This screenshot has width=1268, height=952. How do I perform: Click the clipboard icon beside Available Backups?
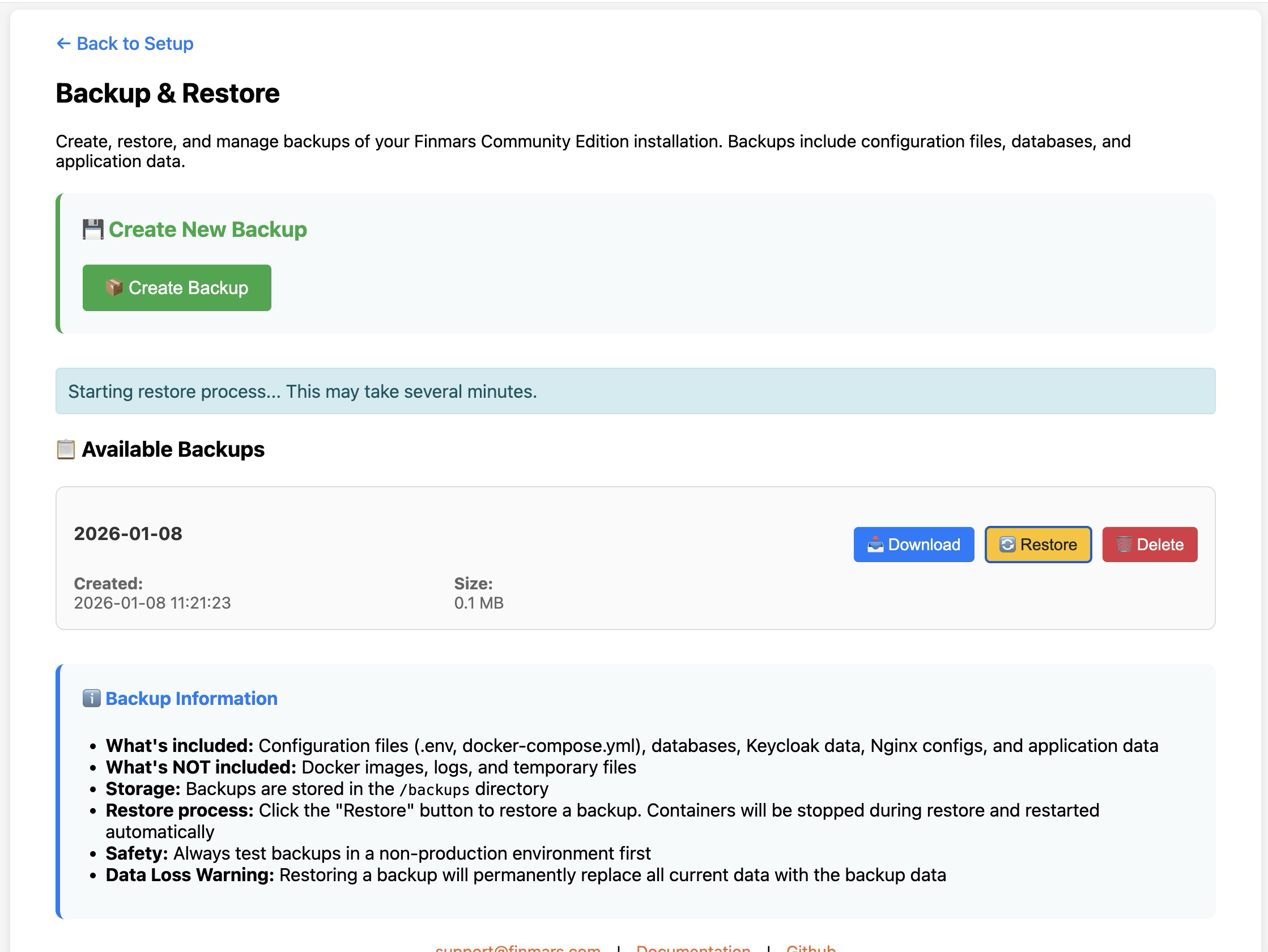[66, 449]
